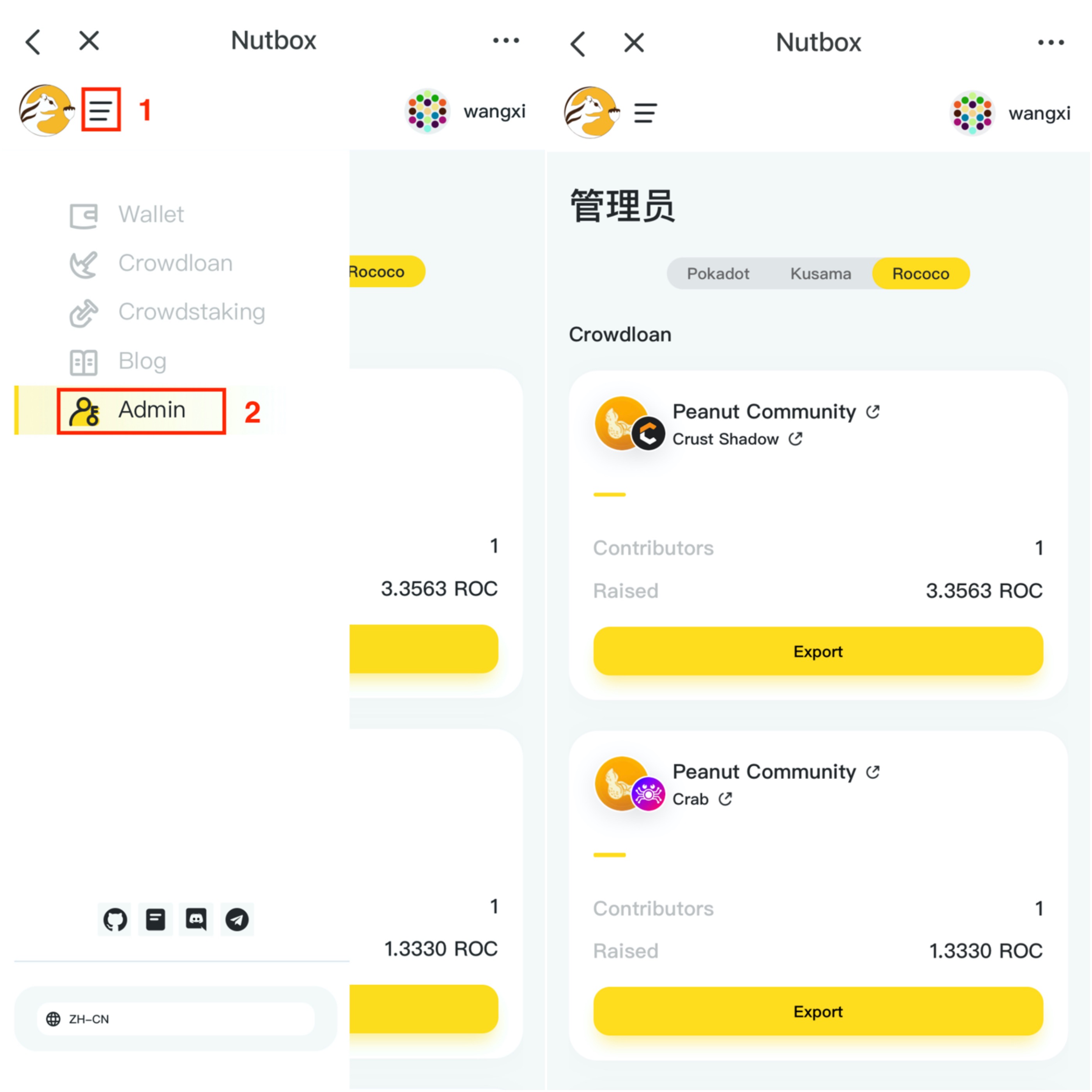Select the Pokadot network toggle
1092x1092 pixels.
718,273
